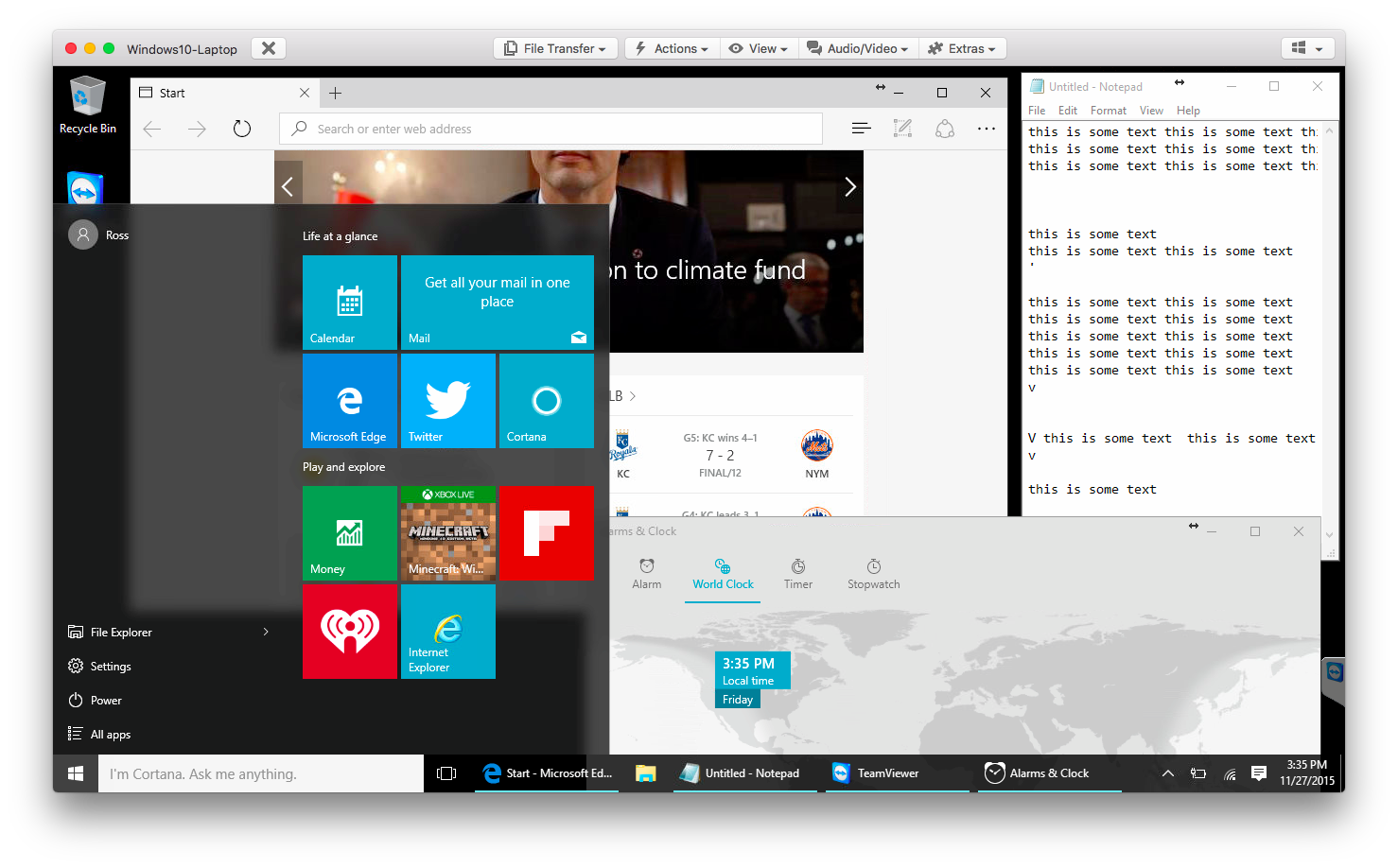
Task: Open the Format menu in Notepad
Action: tap(1108, 111)
